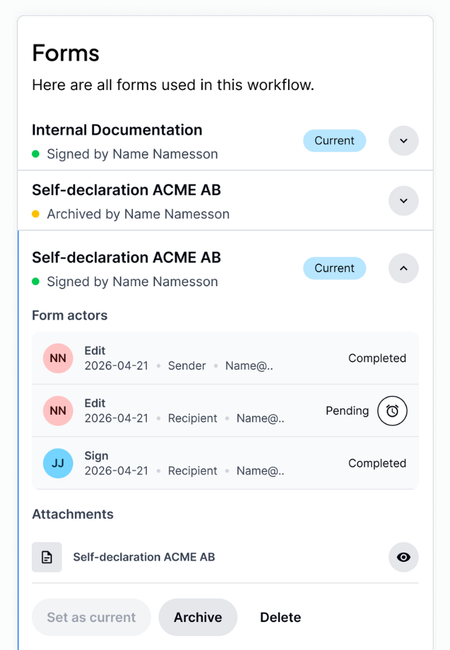Click the NN avatar of Pending actor
450x650 pixels.
pyautogui.click(x=58, y=411)
